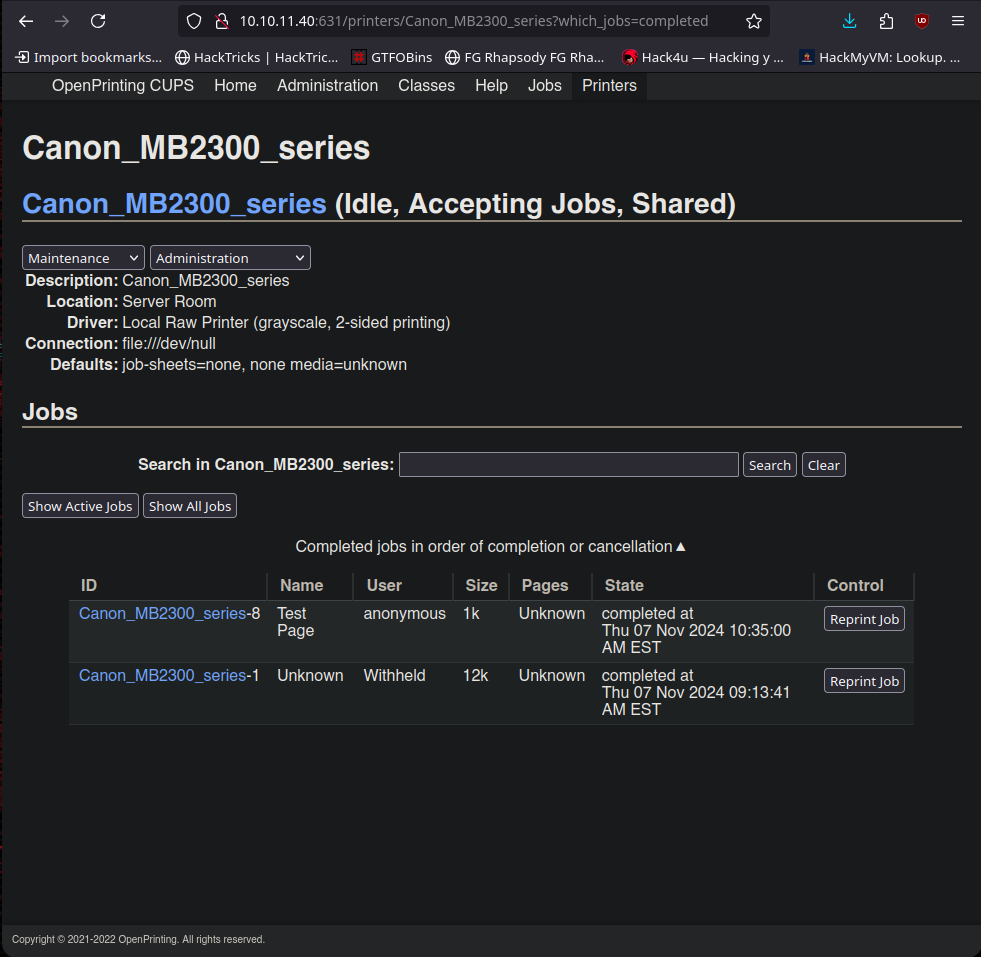Click the 'file:///dev/null' connection text
The width and height of the screenshot is (981, 957).
click(169, 343)
